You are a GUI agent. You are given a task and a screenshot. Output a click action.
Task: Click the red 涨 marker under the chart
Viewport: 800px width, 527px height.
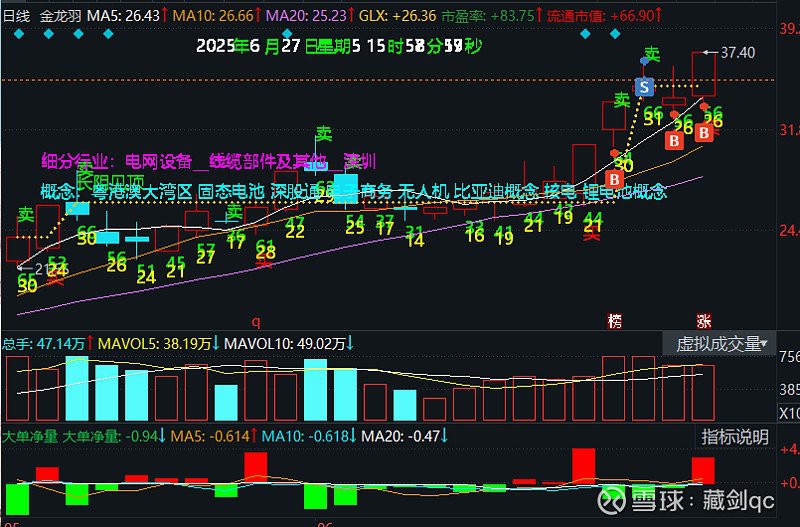(704, 321)
